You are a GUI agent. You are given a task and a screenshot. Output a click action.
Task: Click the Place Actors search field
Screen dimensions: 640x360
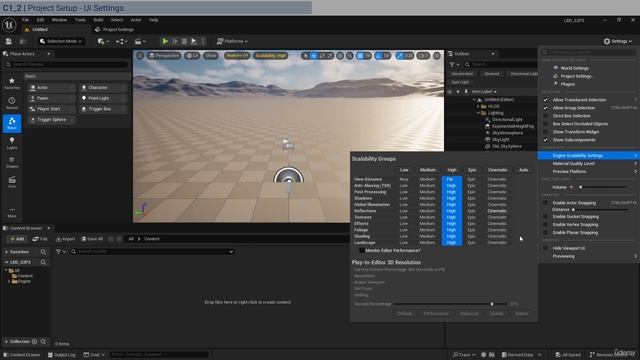[x=67, y=64]
